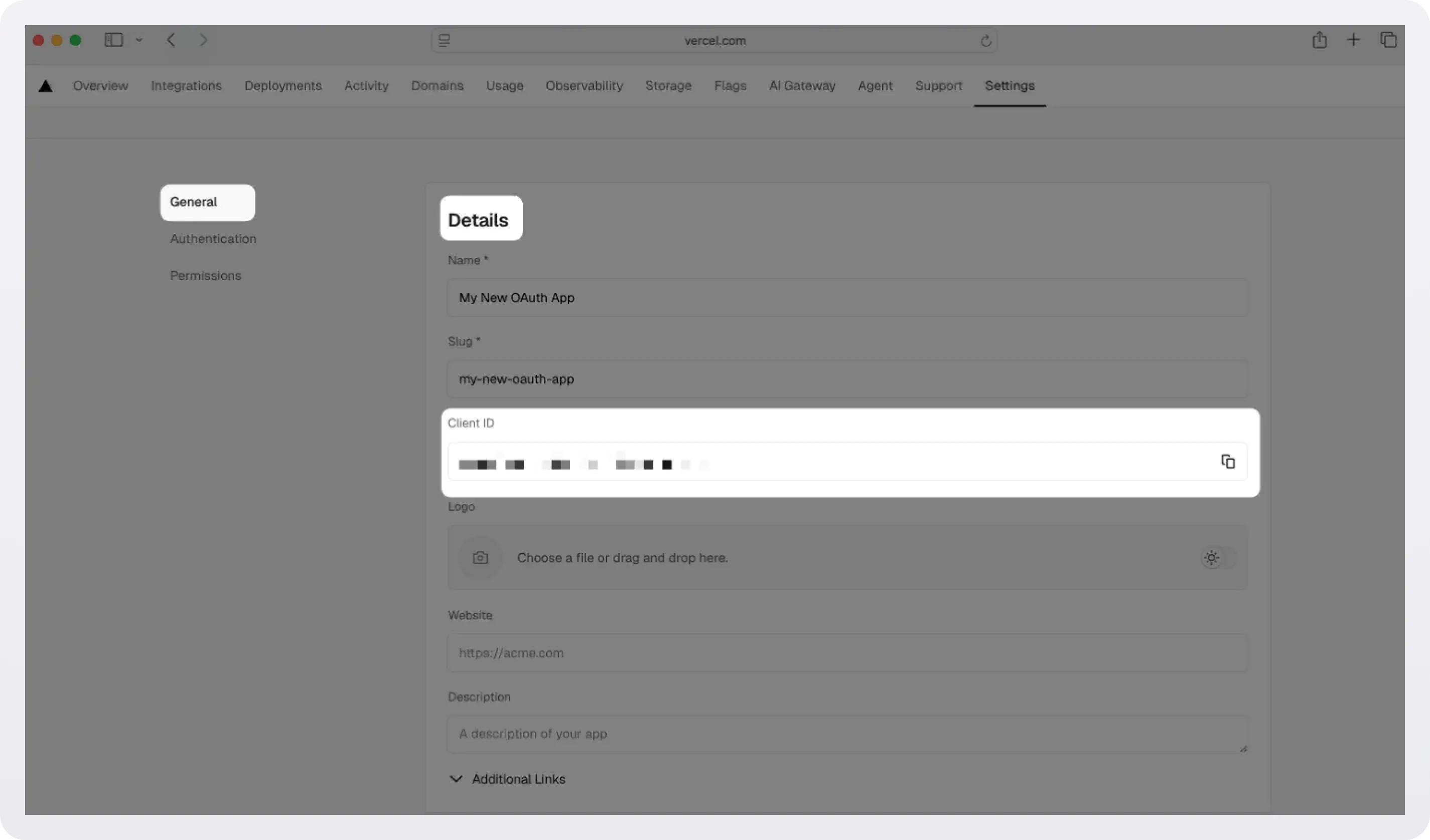Switch to the Deployments tab
The width and height of the screenshot is (1430, 840).
pyautogui.click(x=282, y=86)
